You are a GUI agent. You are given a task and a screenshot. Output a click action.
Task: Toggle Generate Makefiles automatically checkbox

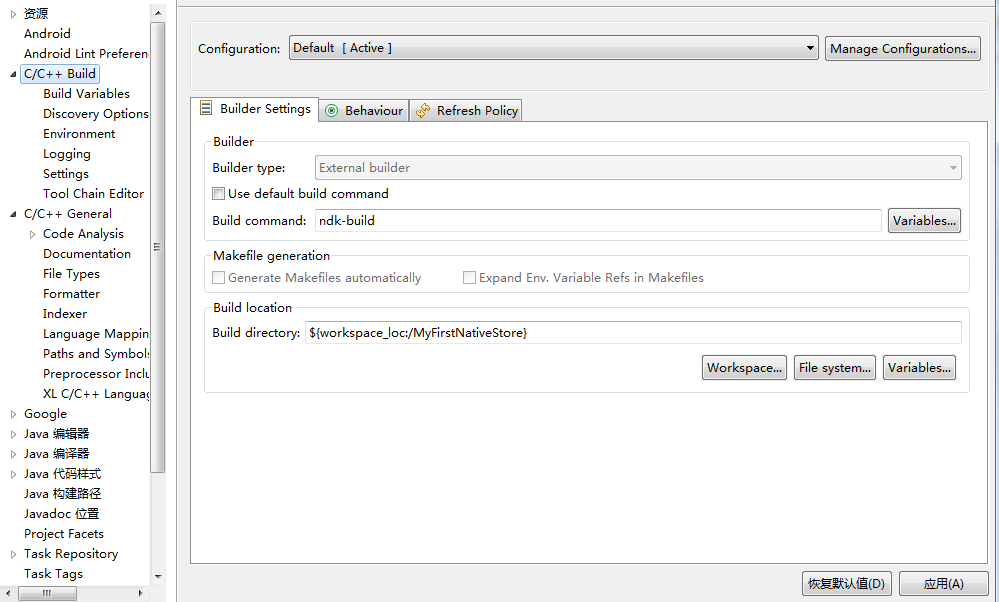tap(219, 278)
